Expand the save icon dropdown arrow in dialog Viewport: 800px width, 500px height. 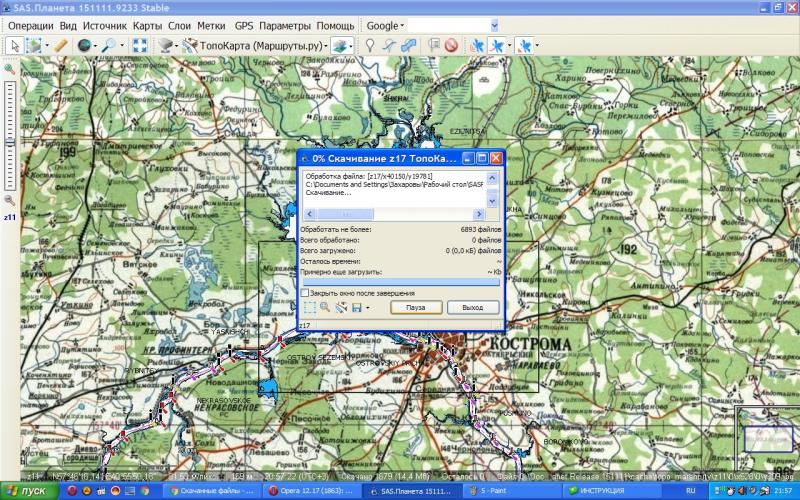(x=367, y=307)
